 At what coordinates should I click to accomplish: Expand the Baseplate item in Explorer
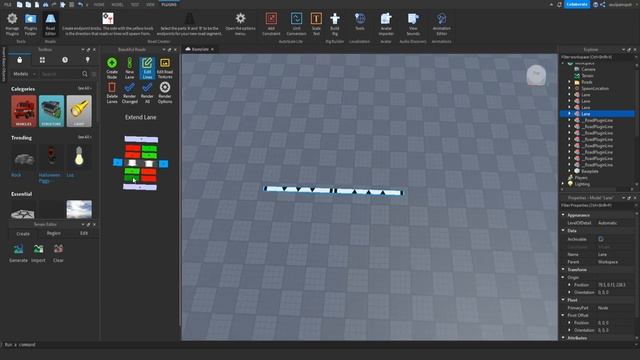[x=570, y=171]
